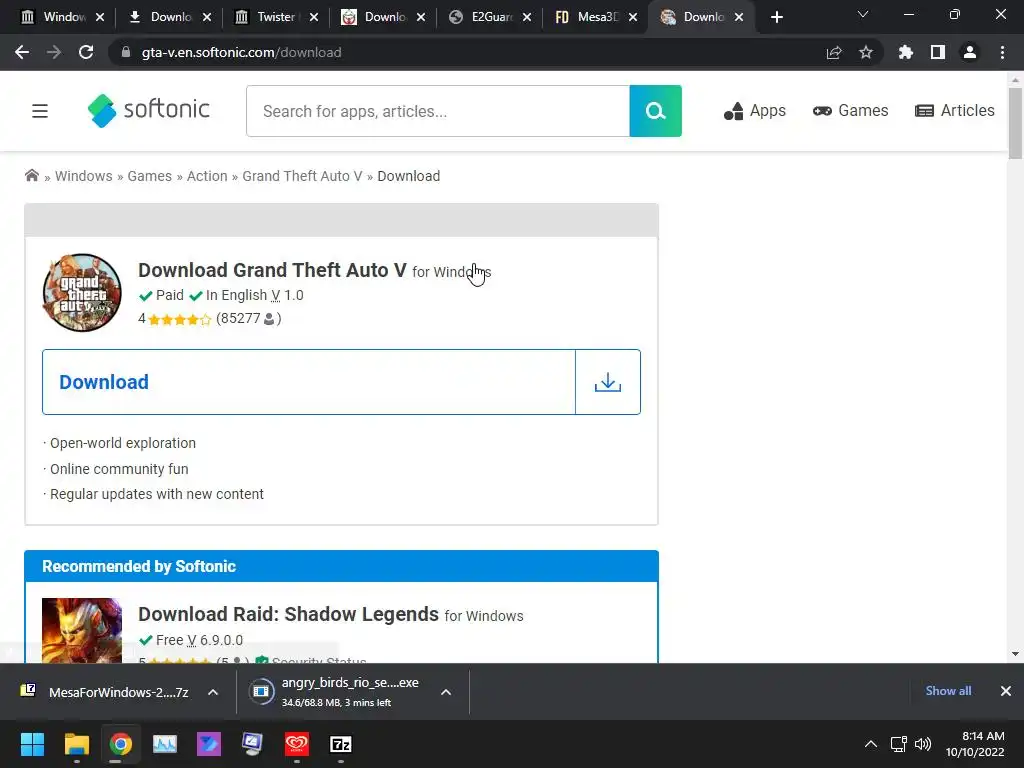
Task: Open the red heart taskbar app
Action: pyautogui.click(x=296, y=744)
